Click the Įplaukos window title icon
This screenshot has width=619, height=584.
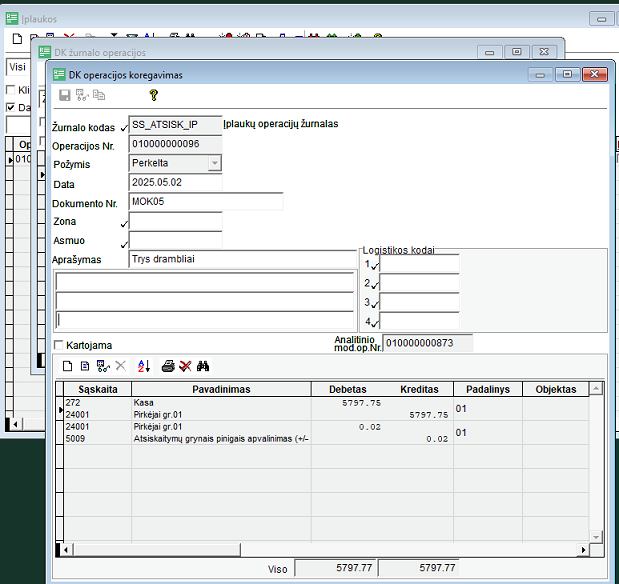point(12,19)
